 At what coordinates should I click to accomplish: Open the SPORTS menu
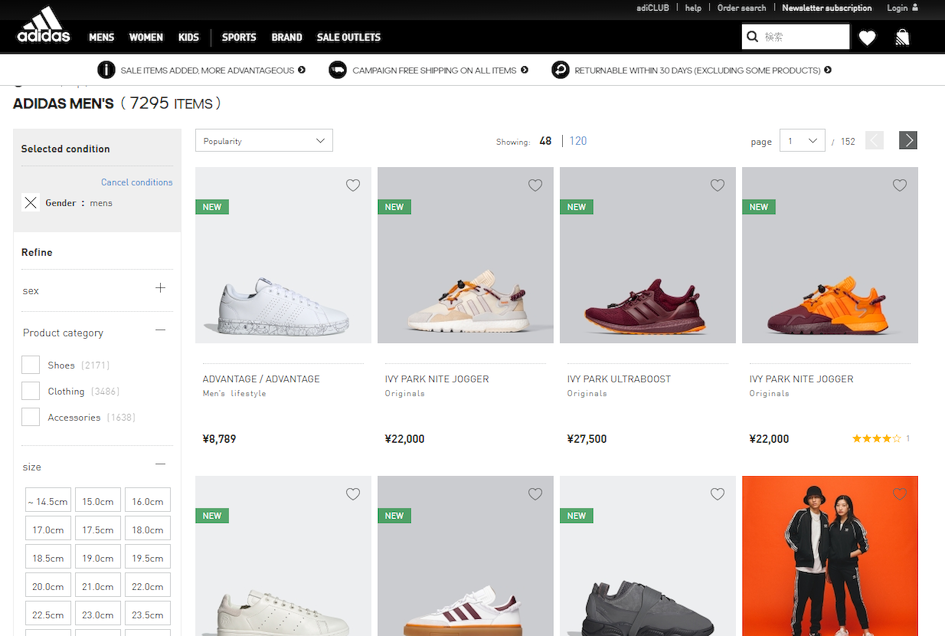(239, 37)
